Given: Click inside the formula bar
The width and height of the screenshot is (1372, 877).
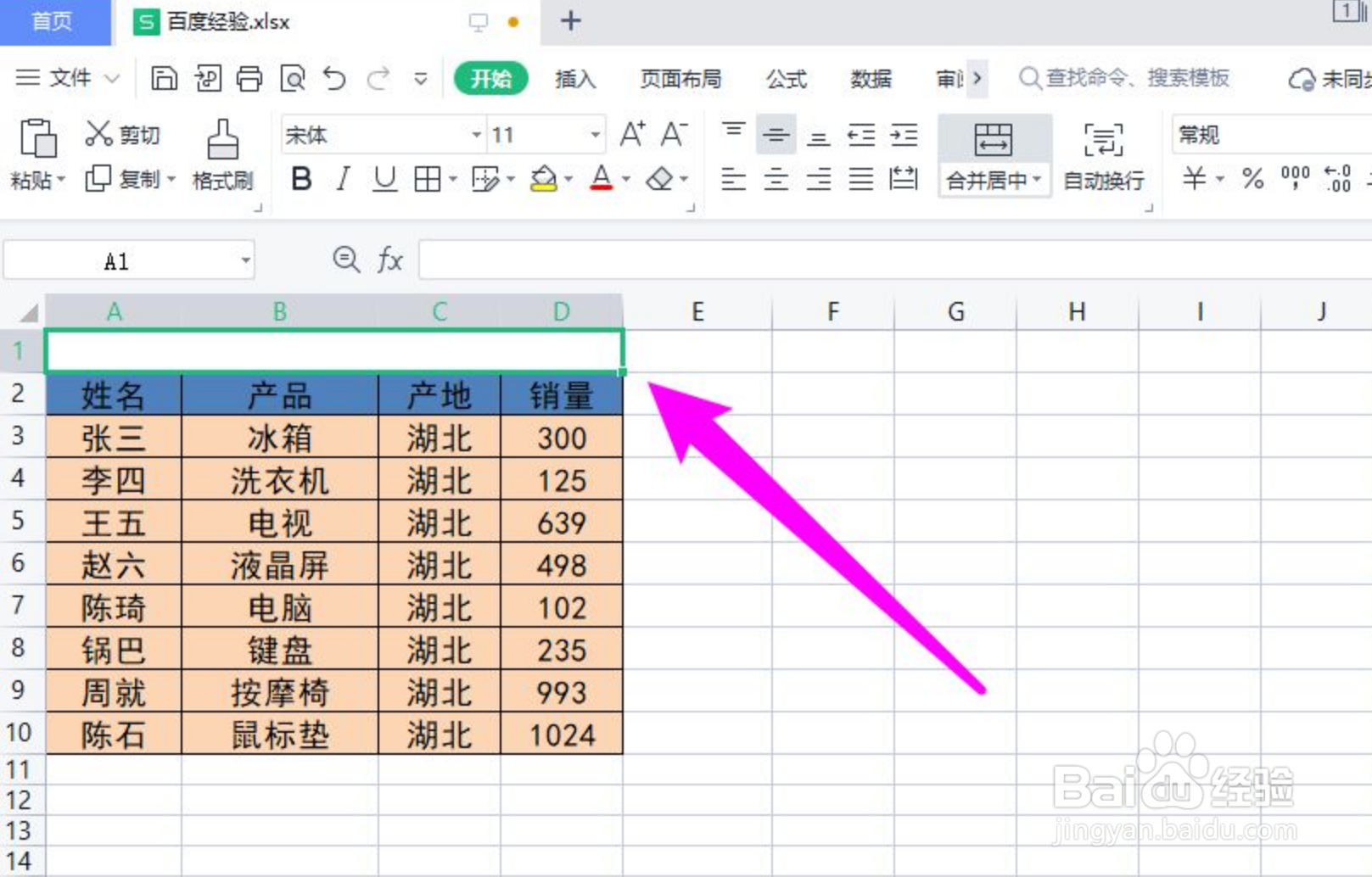Looking at the screenshot, I should [764, 260].
